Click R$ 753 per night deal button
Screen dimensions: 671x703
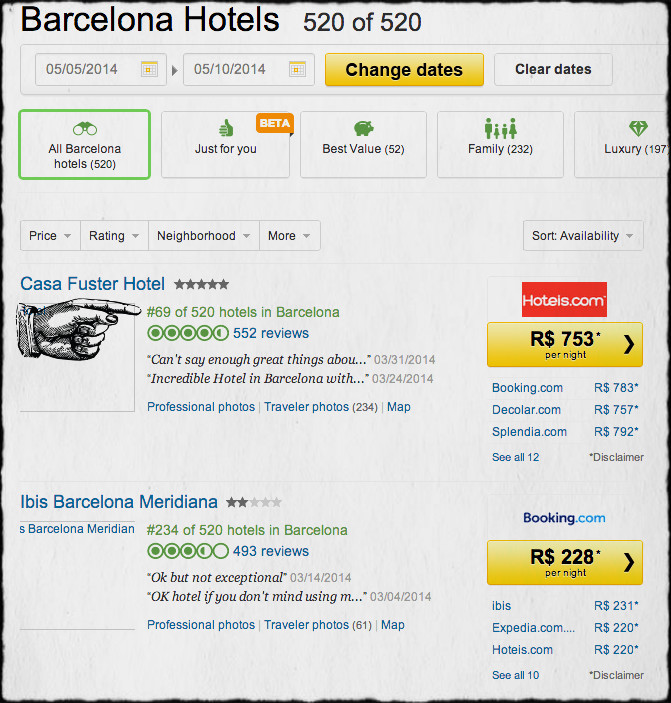(x=564, y=343)
